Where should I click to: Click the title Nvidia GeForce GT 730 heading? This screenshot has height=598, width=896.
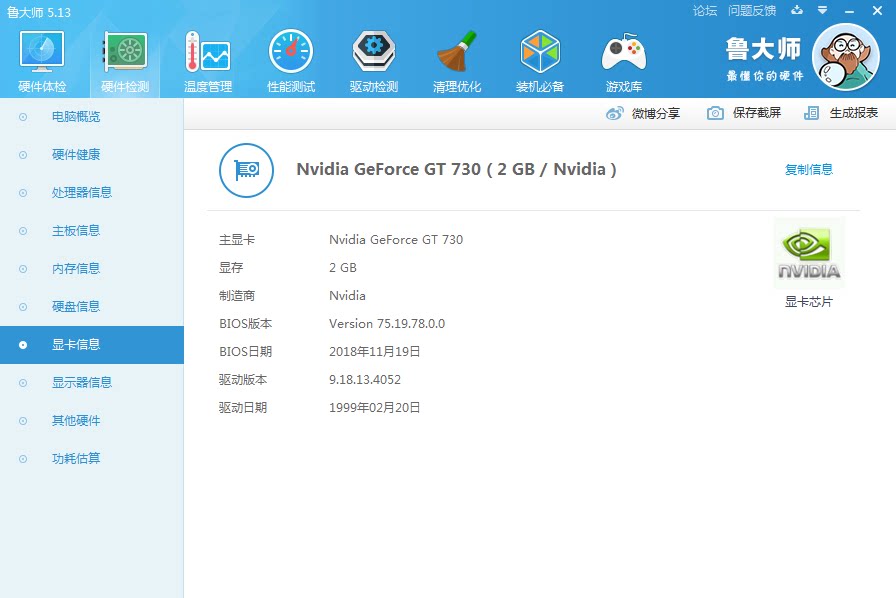456,169
